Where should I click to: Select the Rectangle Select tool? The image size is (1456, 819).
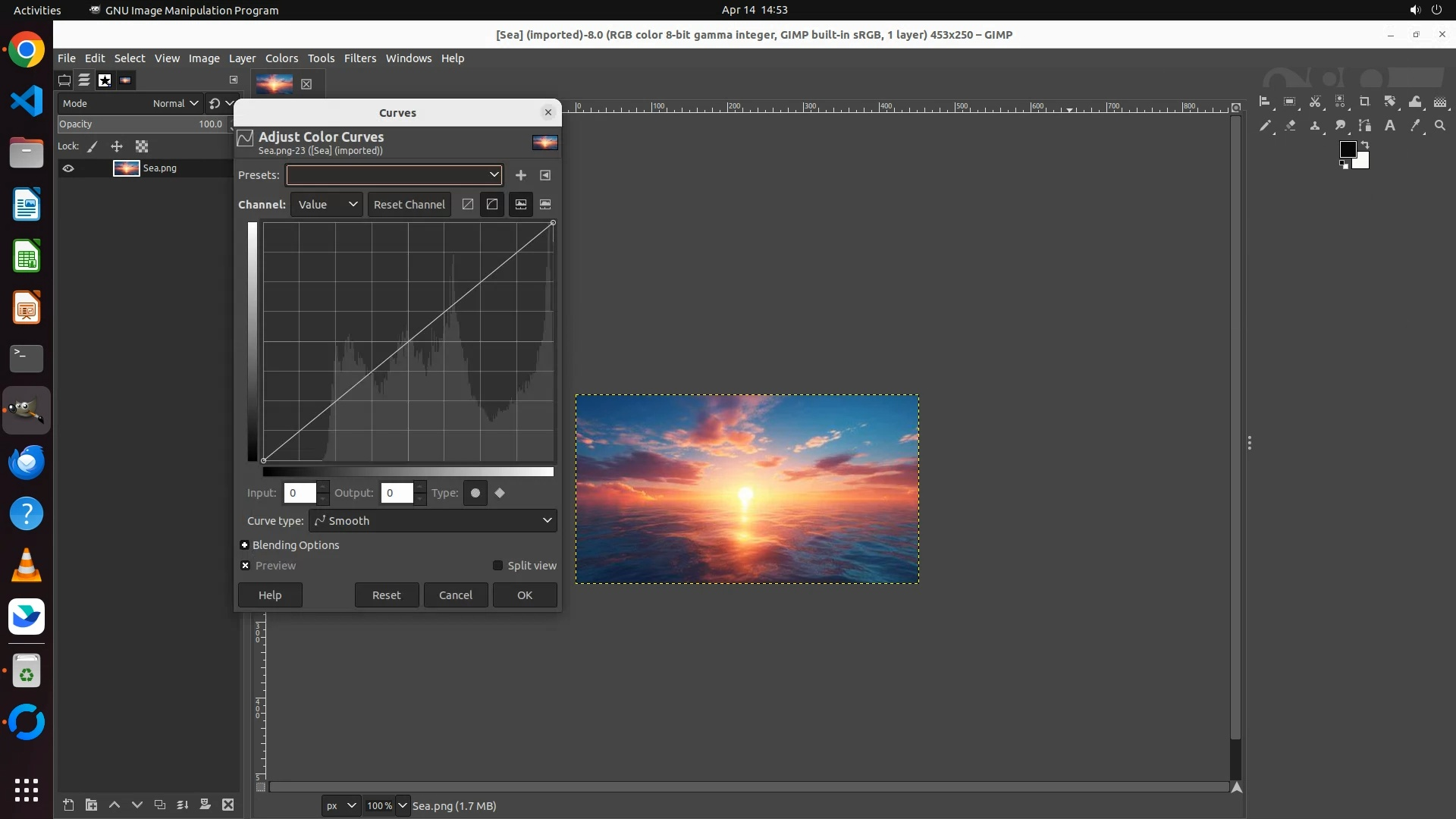coord(1290,102)
